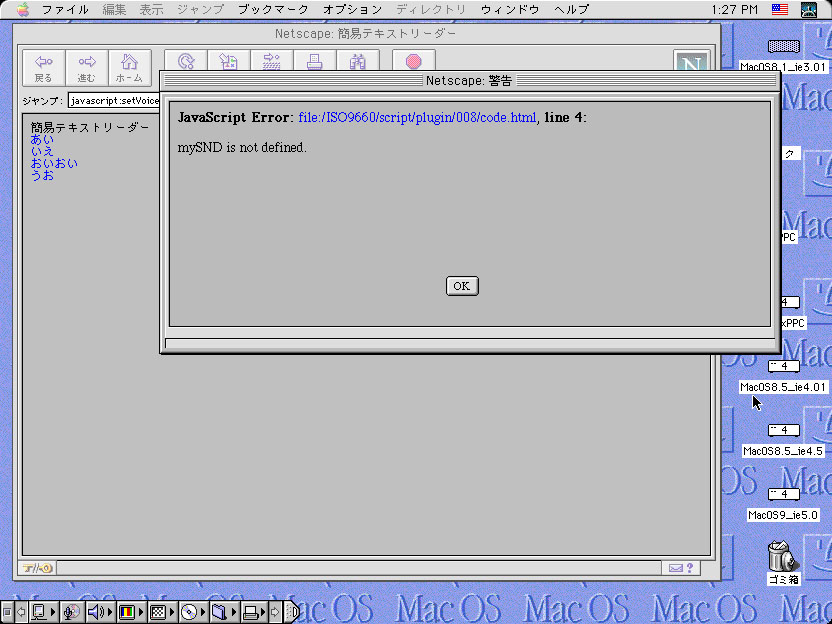Open the ファイル (File) menu

(65, 9)
